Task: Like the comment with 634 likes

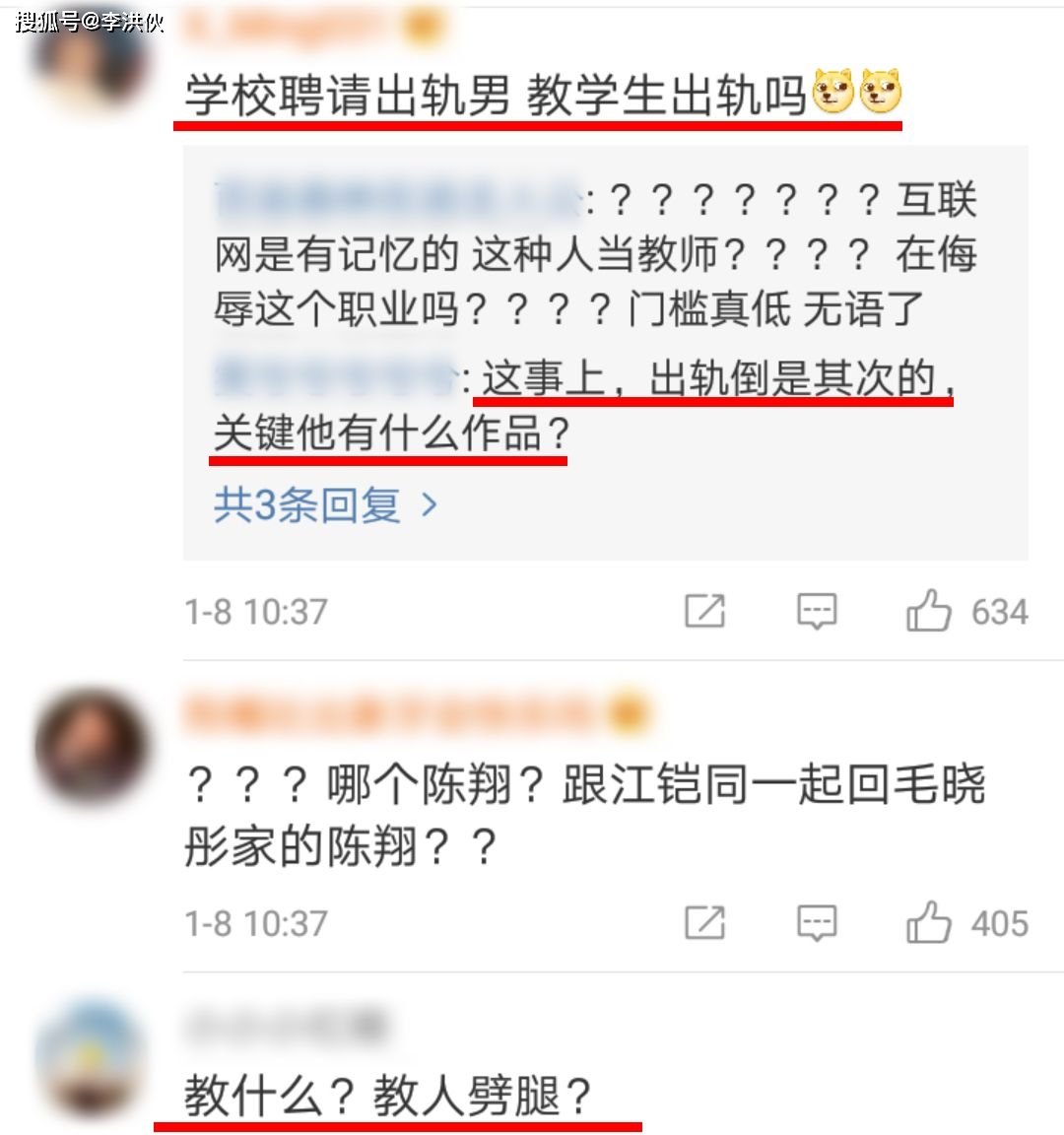Action: coord(929,610)
